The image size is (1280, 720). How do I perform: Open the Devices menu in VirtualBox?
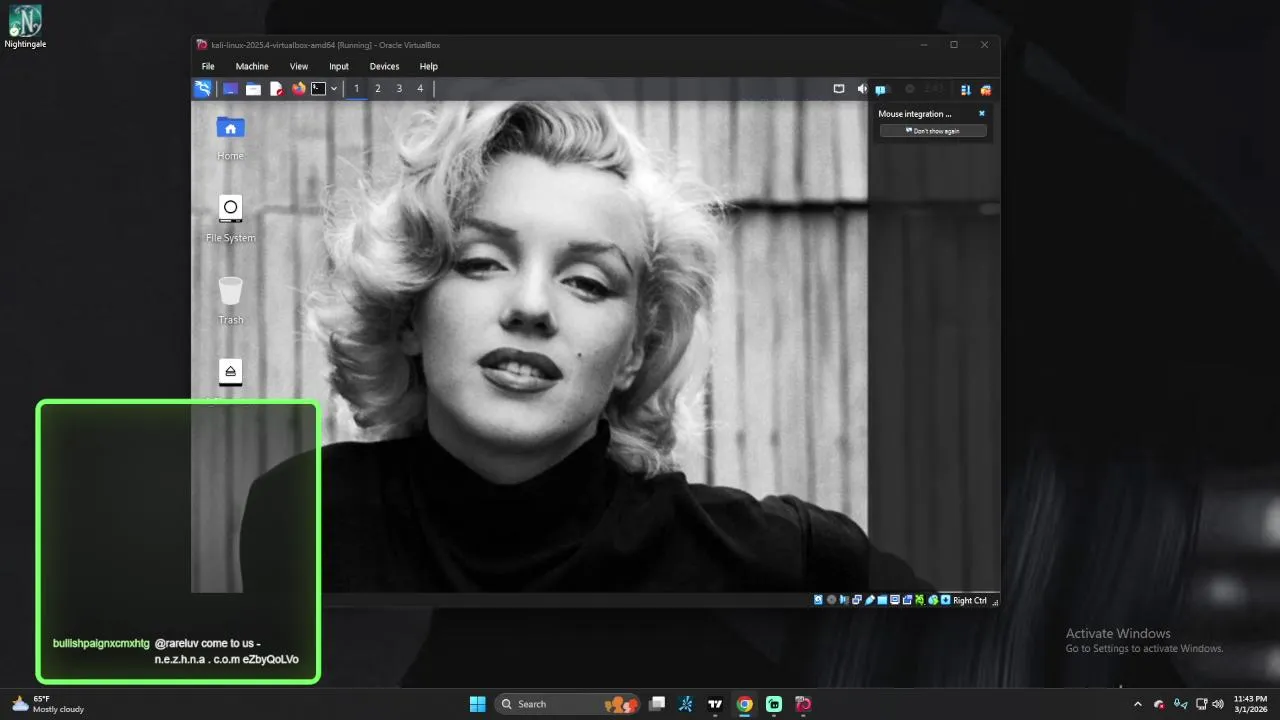tap(384, 66)
